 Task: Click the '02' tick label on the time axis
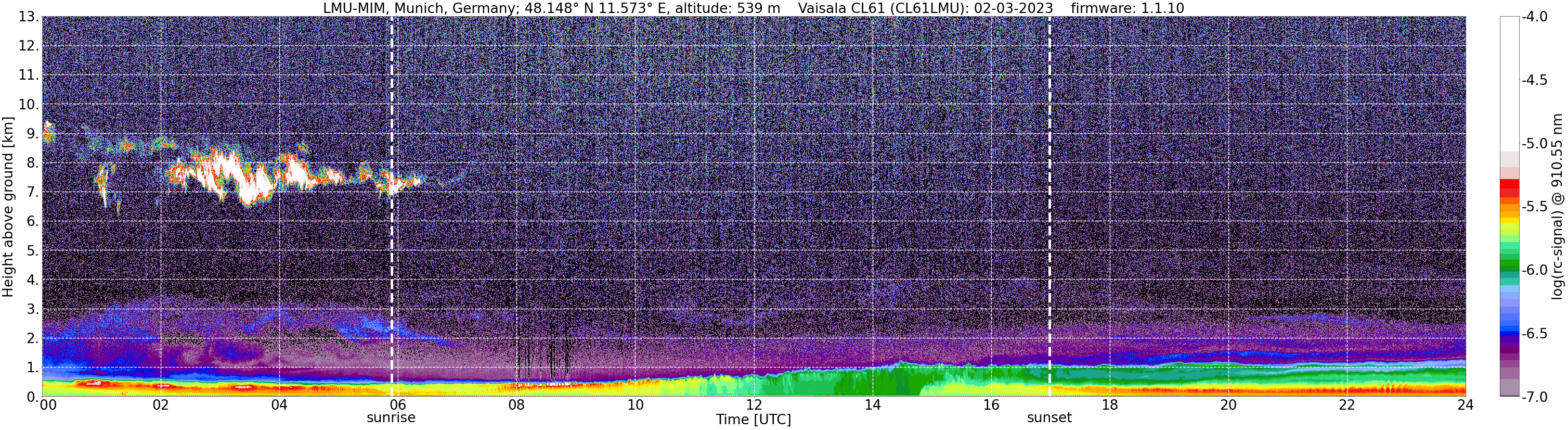pyautogui.click(x=160, y=405)
